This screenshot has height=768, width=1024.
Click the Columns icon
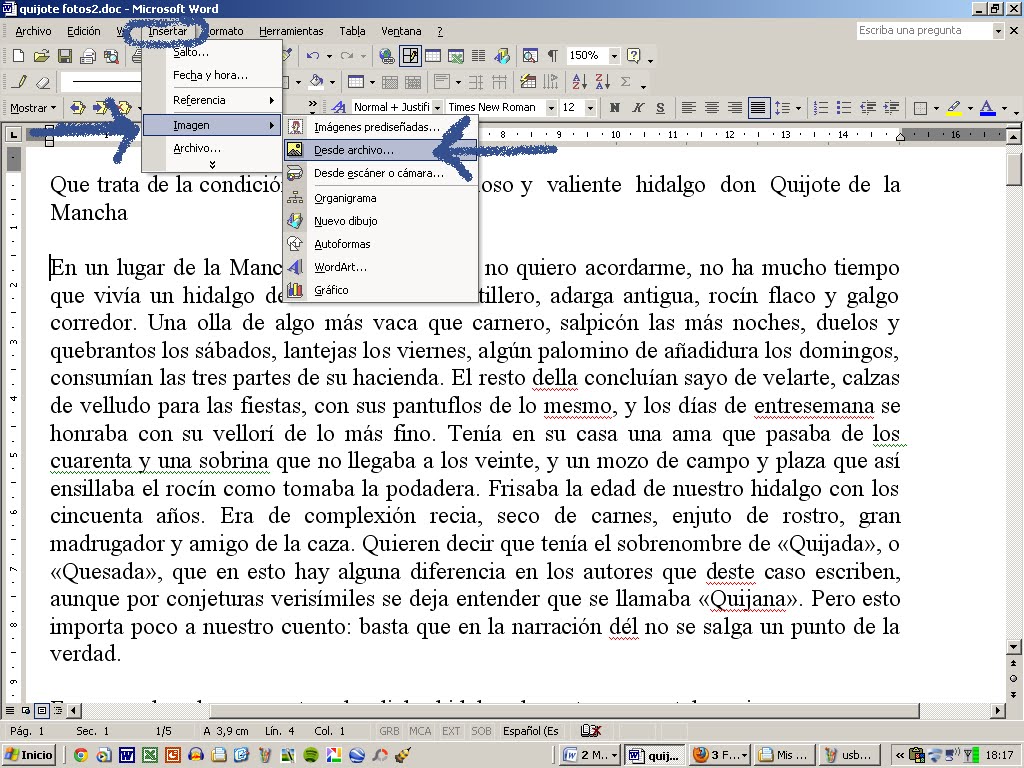point(478,56)
